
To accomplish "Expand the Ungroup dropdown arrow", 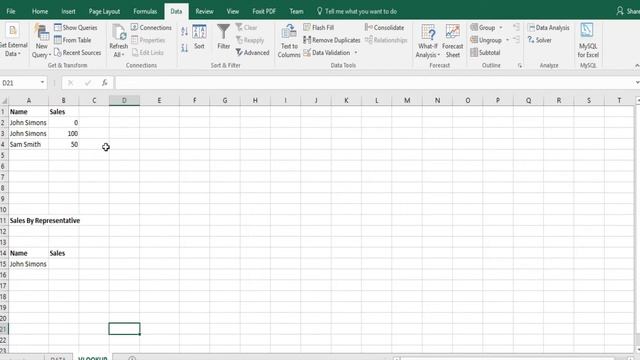I will coord(507,40).
